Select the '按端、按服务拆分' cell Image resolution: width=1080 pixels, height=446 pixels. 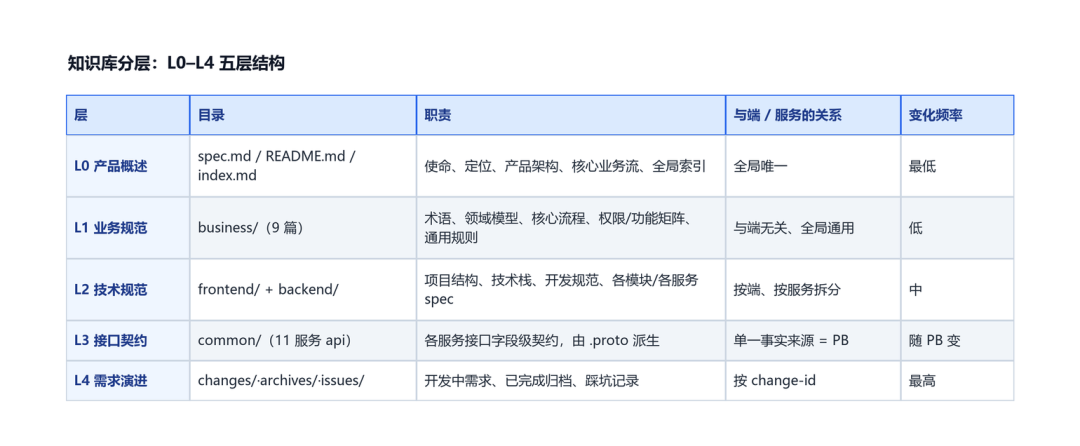click(x=813, y=290)
